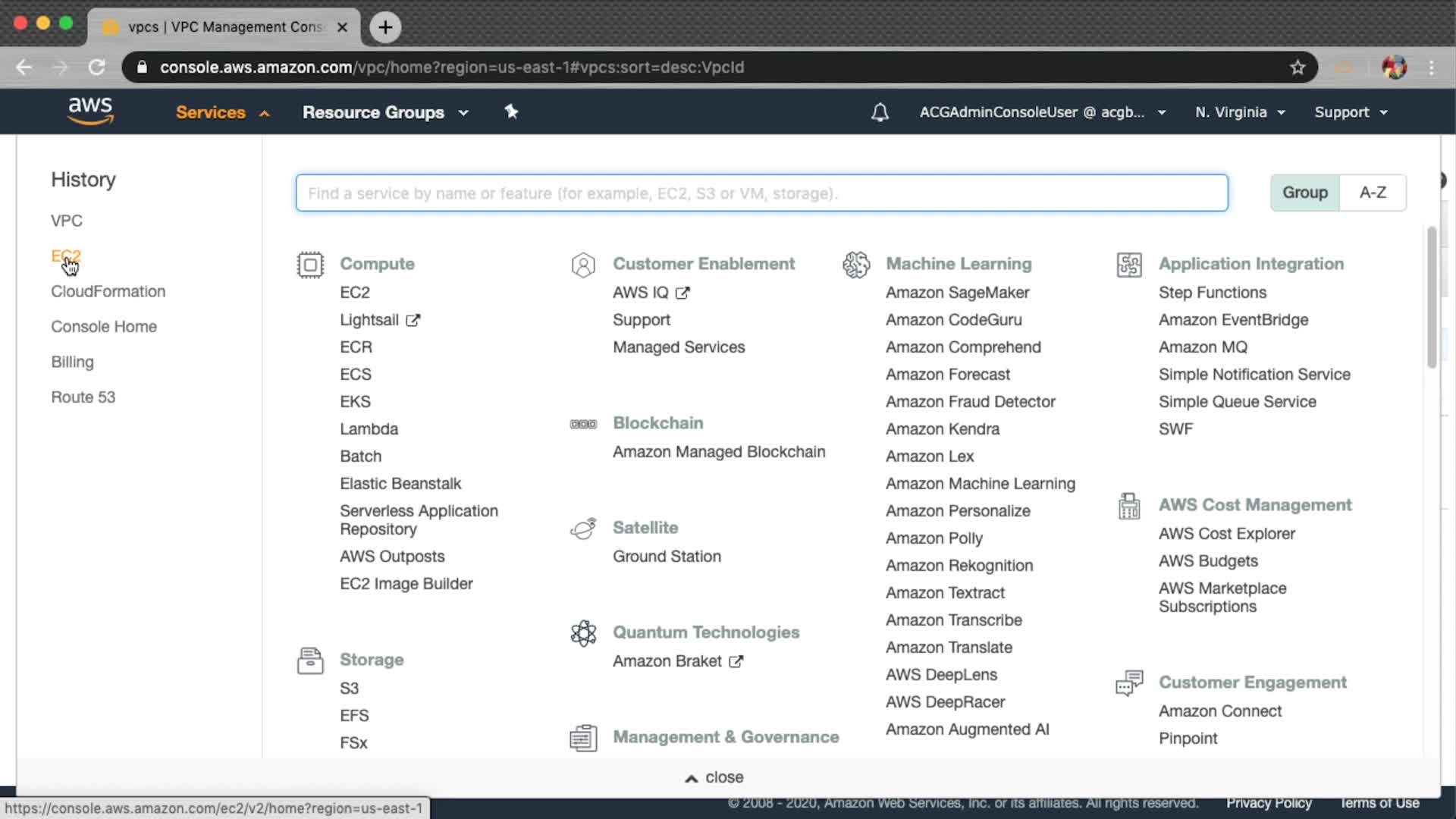The height and width of the screenshot is (819, 1456).
Task: Switch service list to A-Z view
Action: pyautogui.click(x=1373, y=193)
